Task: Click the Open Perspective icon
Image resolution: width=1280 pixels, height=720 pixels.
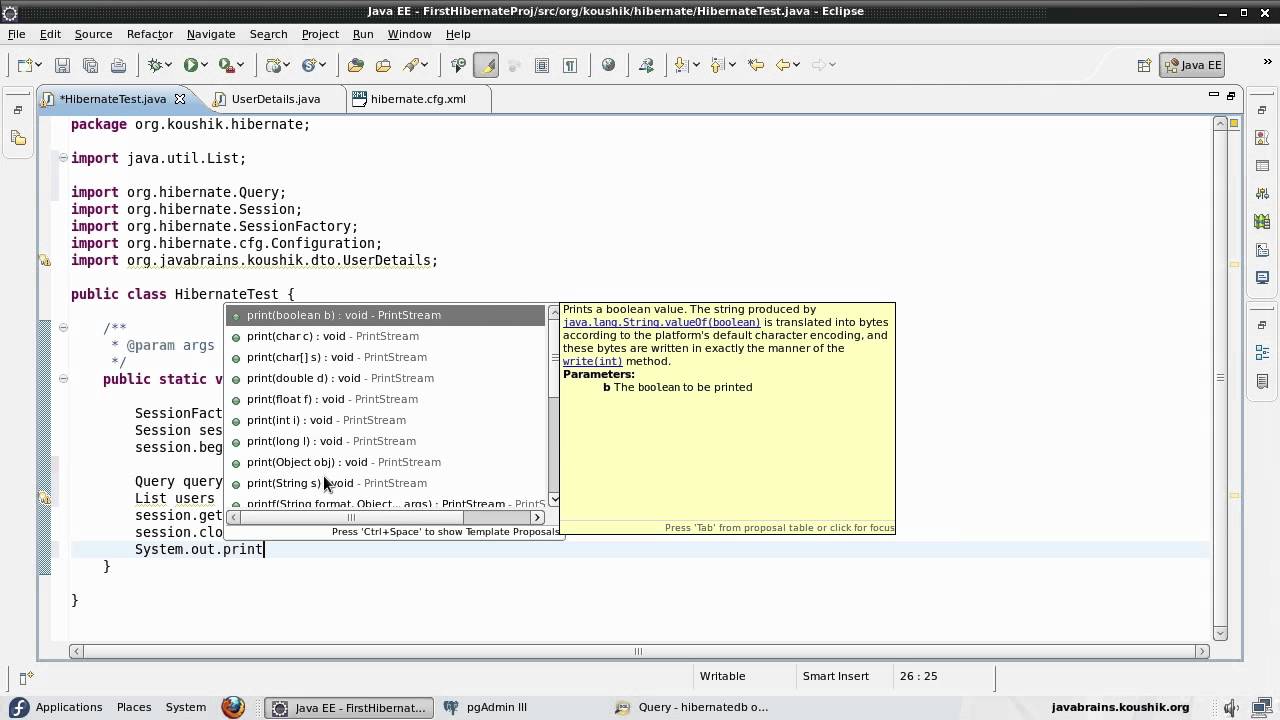Action: coord(1144,65)
